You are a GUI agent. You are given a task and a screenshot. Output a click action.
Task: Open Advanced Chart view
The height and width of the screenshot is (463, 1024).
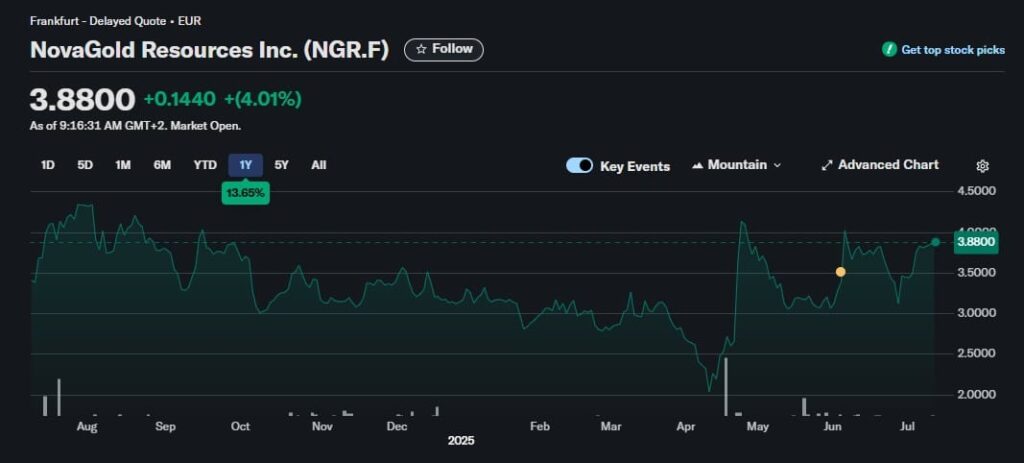(880, 165)
